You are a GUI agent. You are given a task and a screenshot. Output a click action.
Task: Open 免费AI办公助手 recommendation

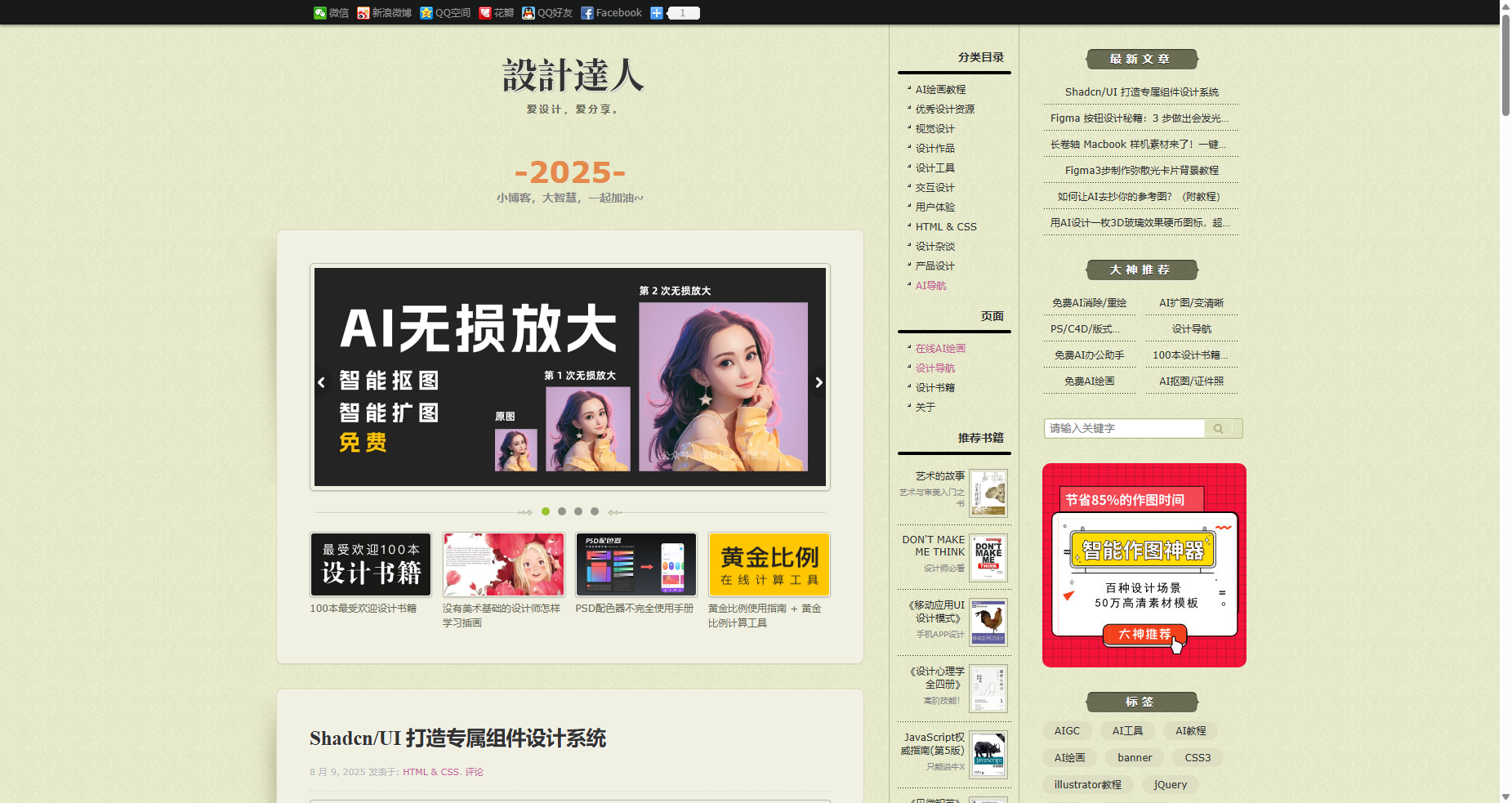click(1089, 355)
